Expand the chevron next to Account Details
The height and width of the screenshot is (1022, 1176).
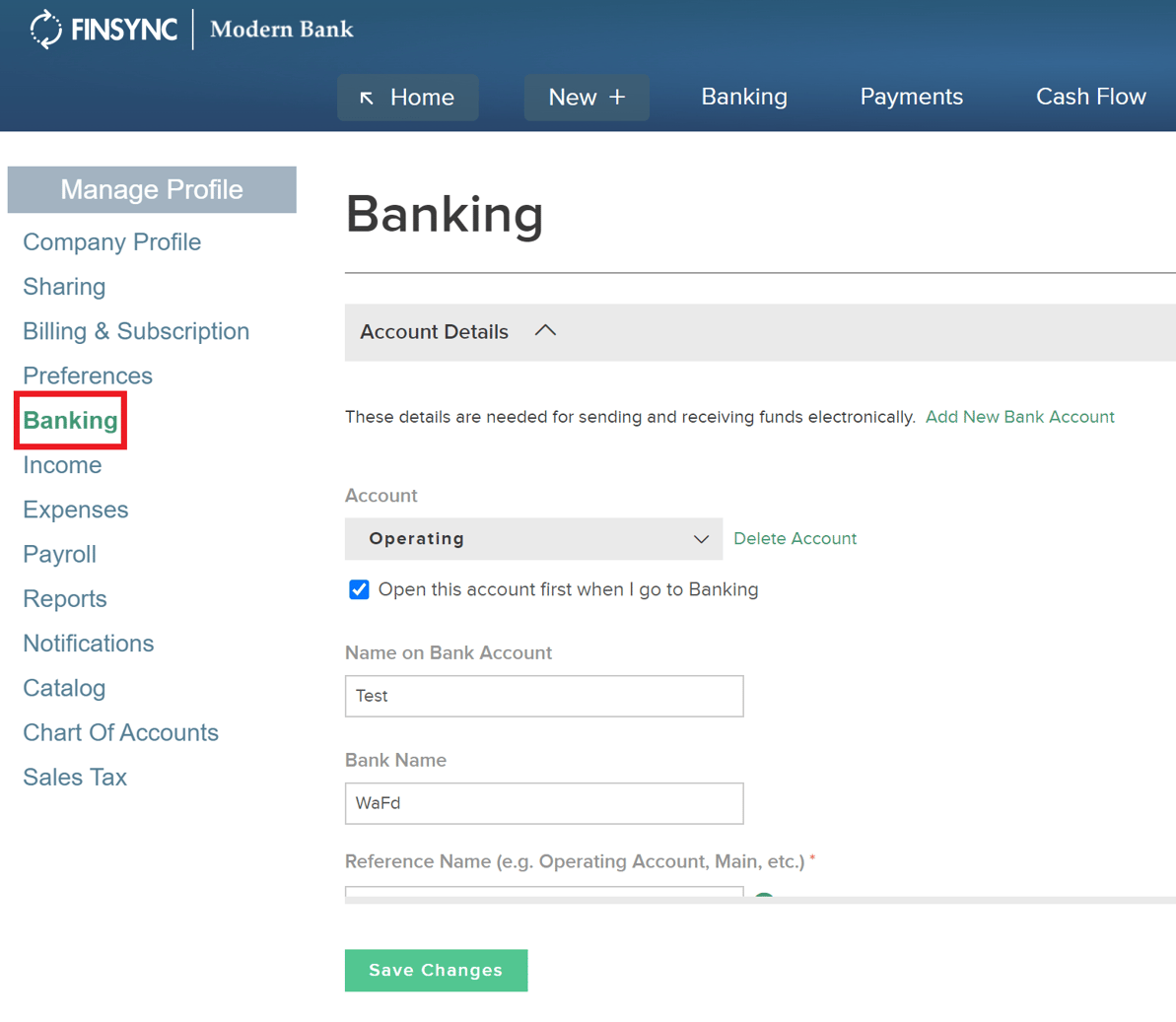(x=545, y=331)
